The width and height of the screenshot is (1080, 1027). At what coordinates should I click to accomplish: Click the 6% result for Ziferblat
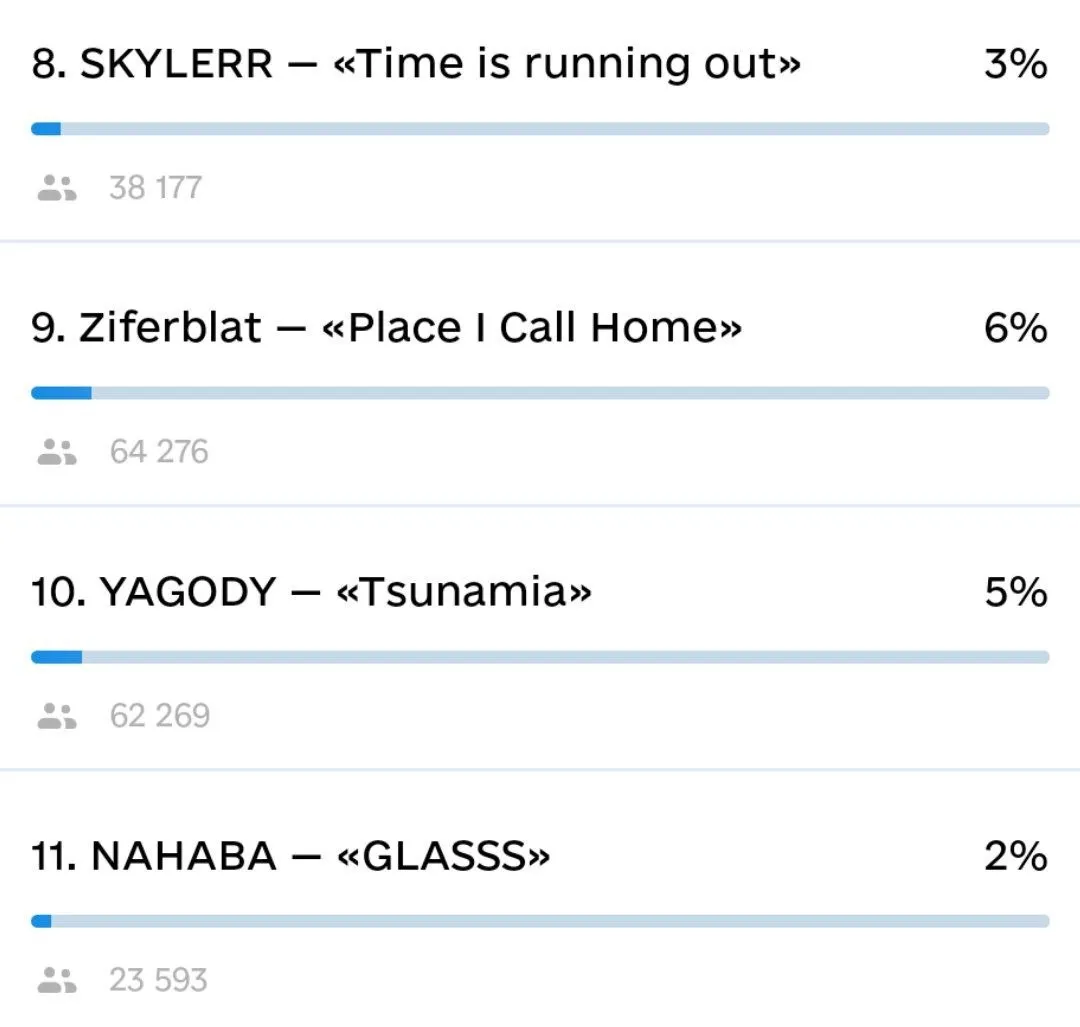(1015, 328)
